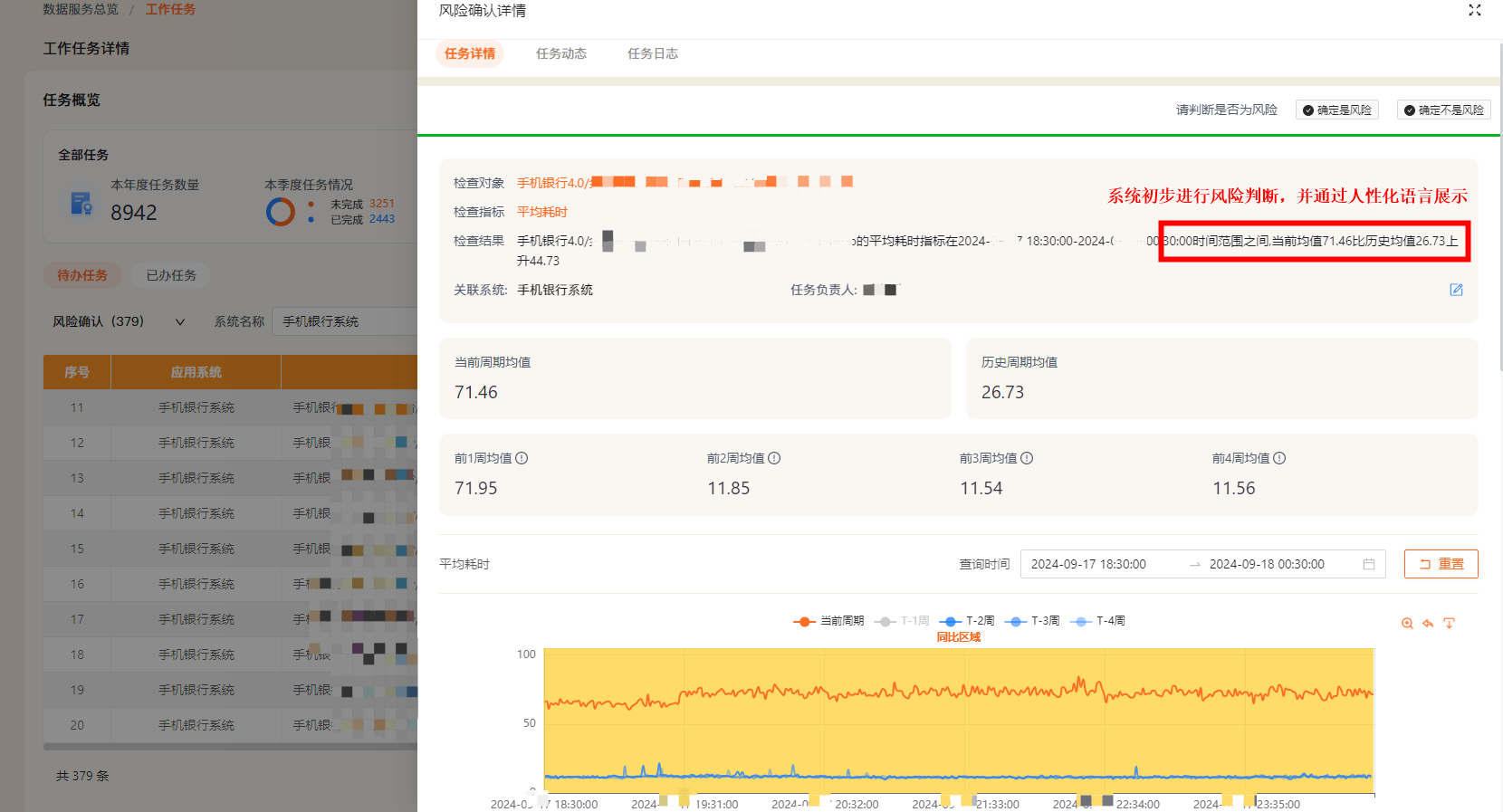The width and height of the screenshot is (1503, 812).
Task: Click the download chart icon above chart
Action: pyautogui.click(x=1449, y=624)
